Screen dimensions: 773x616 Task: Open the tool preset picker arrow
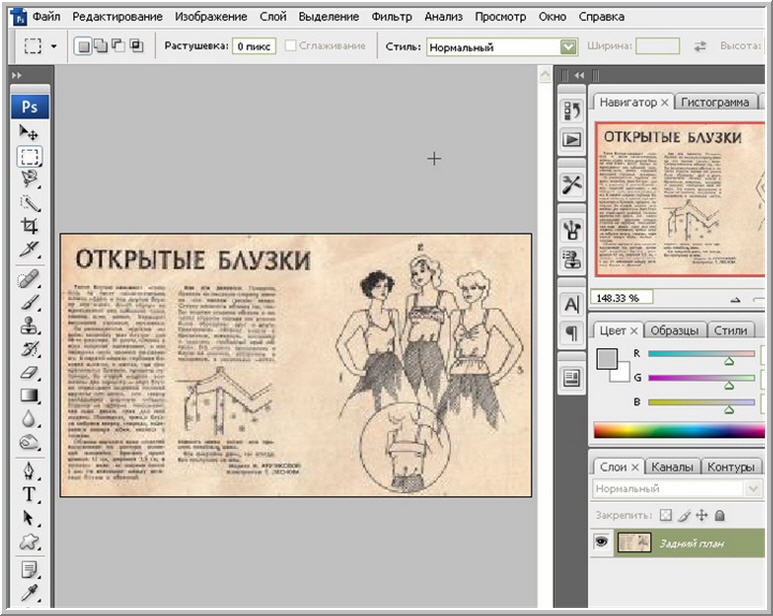[53, 46]
